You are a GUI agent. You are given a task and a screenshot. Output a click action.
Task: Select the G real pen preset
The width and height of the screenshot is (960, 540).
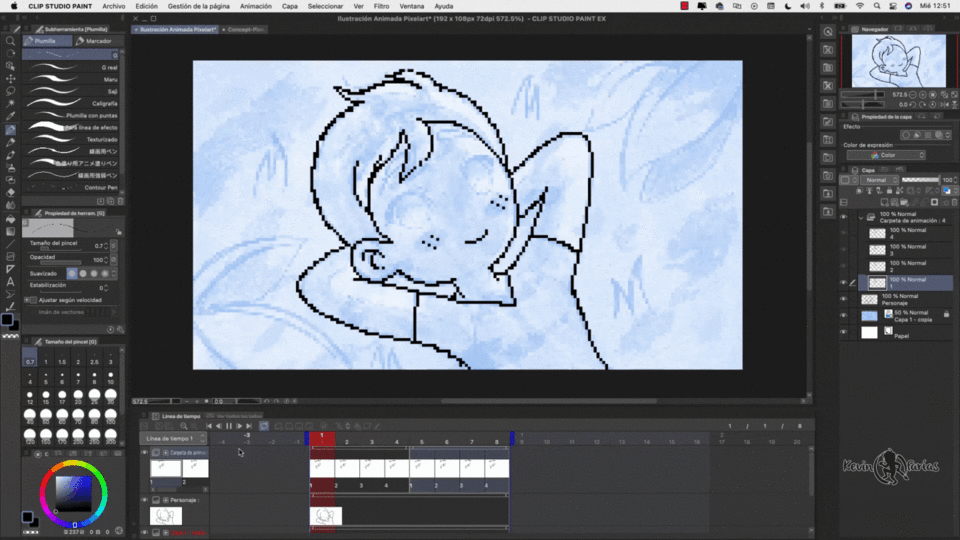tap(70, 67)
